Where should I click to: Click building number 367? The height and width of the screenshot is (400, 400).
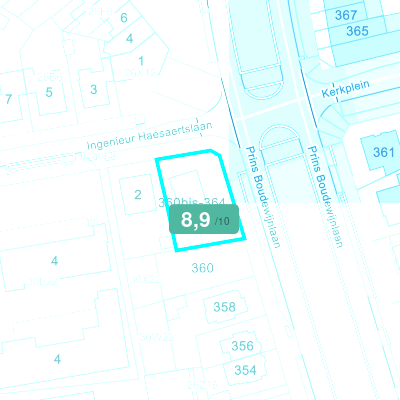[346, 15]
